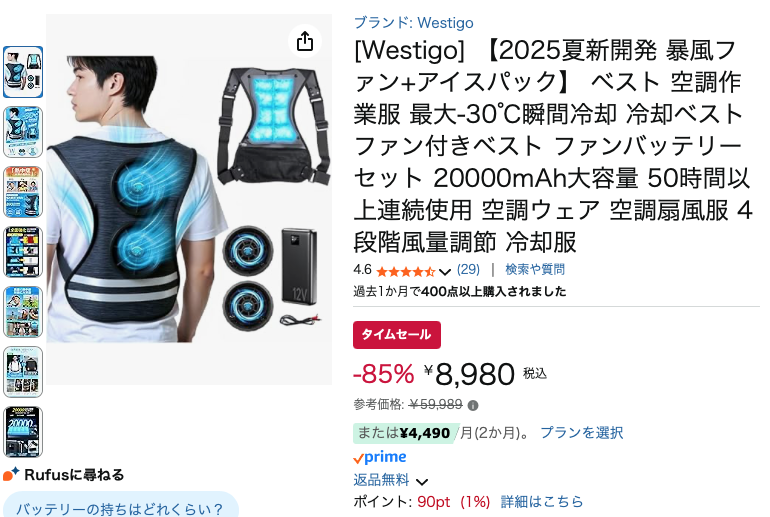Click the Rufus sparkle icon
The image size is (770, 517).
click(11, 474)
